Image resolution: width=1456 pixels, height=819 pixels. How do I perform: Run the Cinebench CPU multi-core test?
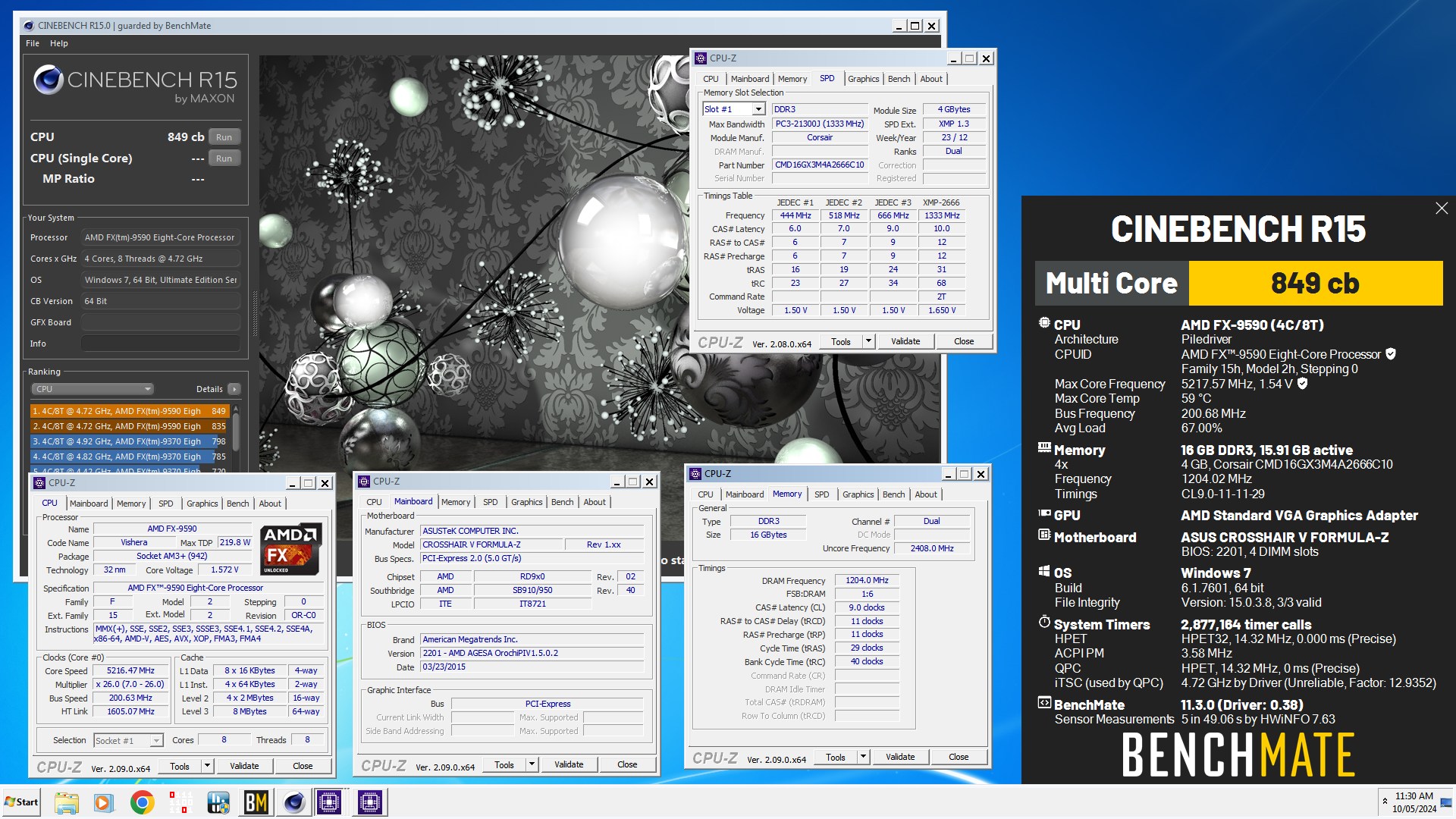(224, 137)
